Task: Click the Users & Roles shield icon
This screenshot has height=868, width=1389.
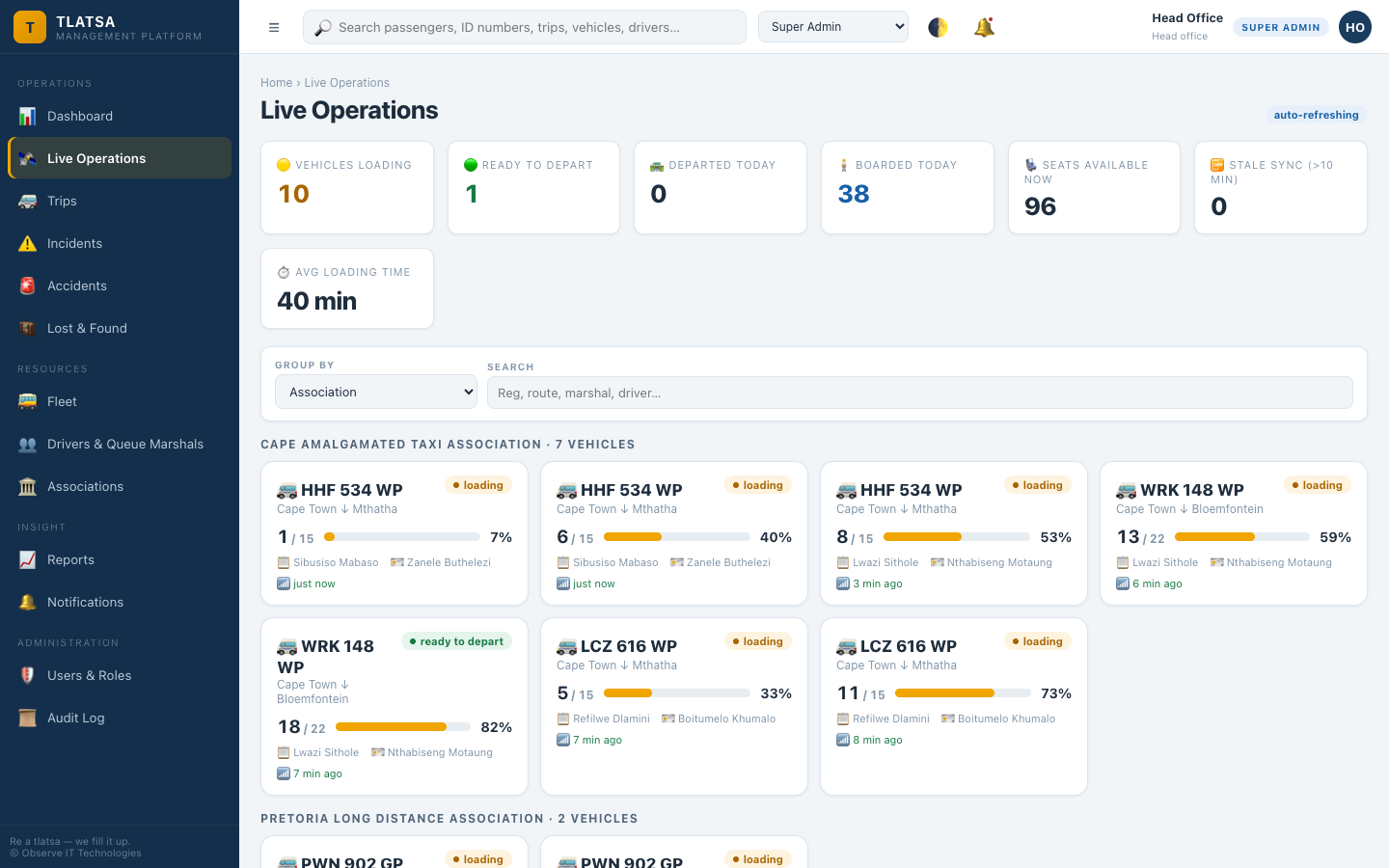Action: click(x=28, y=675)
